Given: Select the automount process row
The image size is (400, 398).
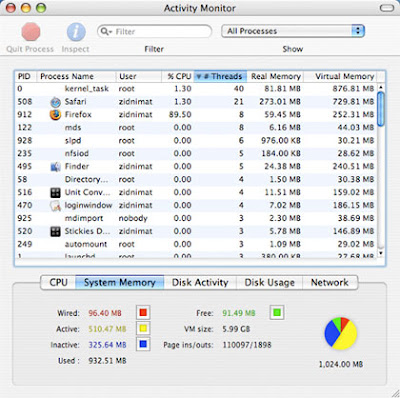Looking at the screenshot, I should pos(196,244).
